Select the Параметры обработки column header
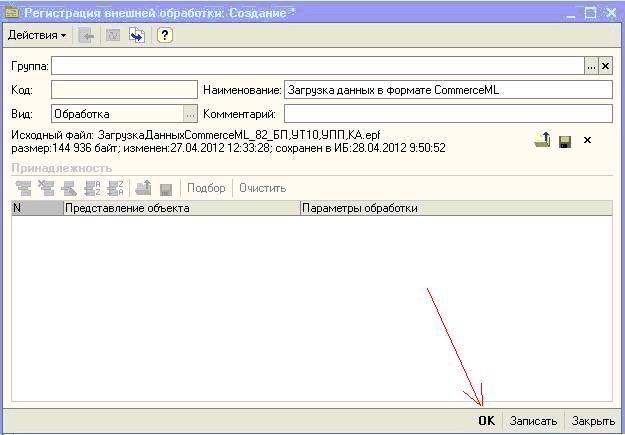This screenshot has width=625, height=435. pos(455,209)
